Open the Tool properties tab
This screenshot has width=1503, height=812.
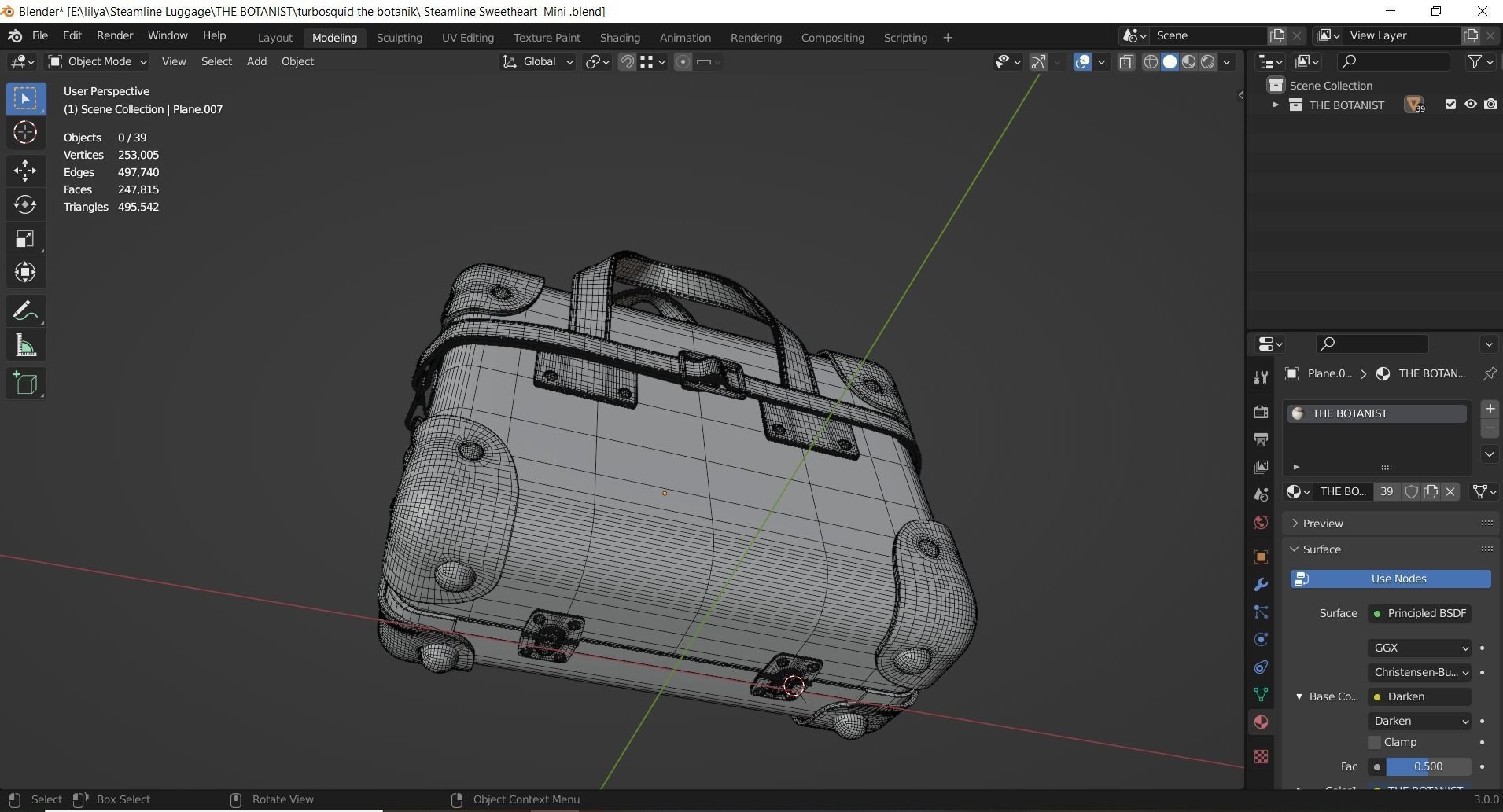point(1261,378)
